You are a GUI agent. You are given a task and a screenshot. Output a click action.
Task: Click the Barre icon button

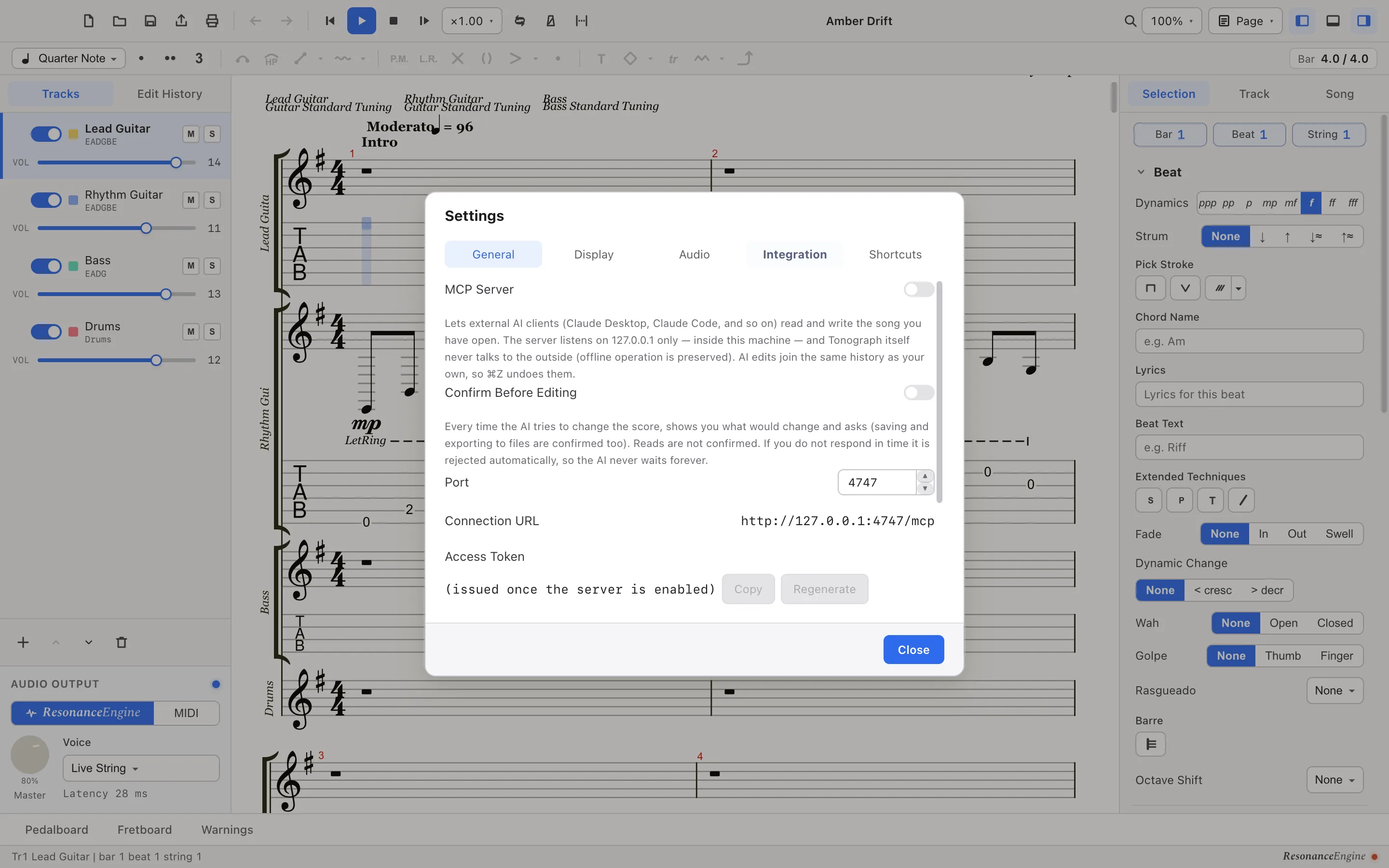(x=1151, y=744)
